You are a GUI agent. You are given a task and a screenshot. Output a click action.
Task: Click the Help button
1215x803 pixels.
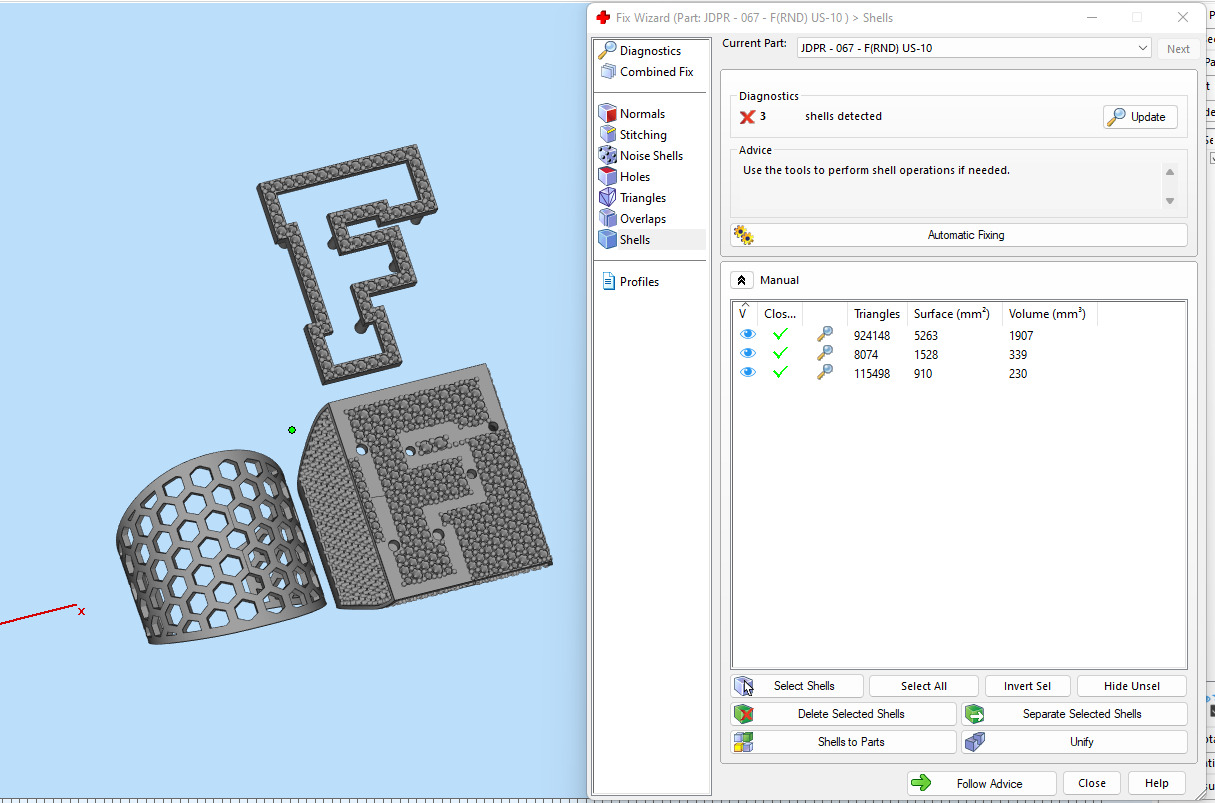(1156, 783)
